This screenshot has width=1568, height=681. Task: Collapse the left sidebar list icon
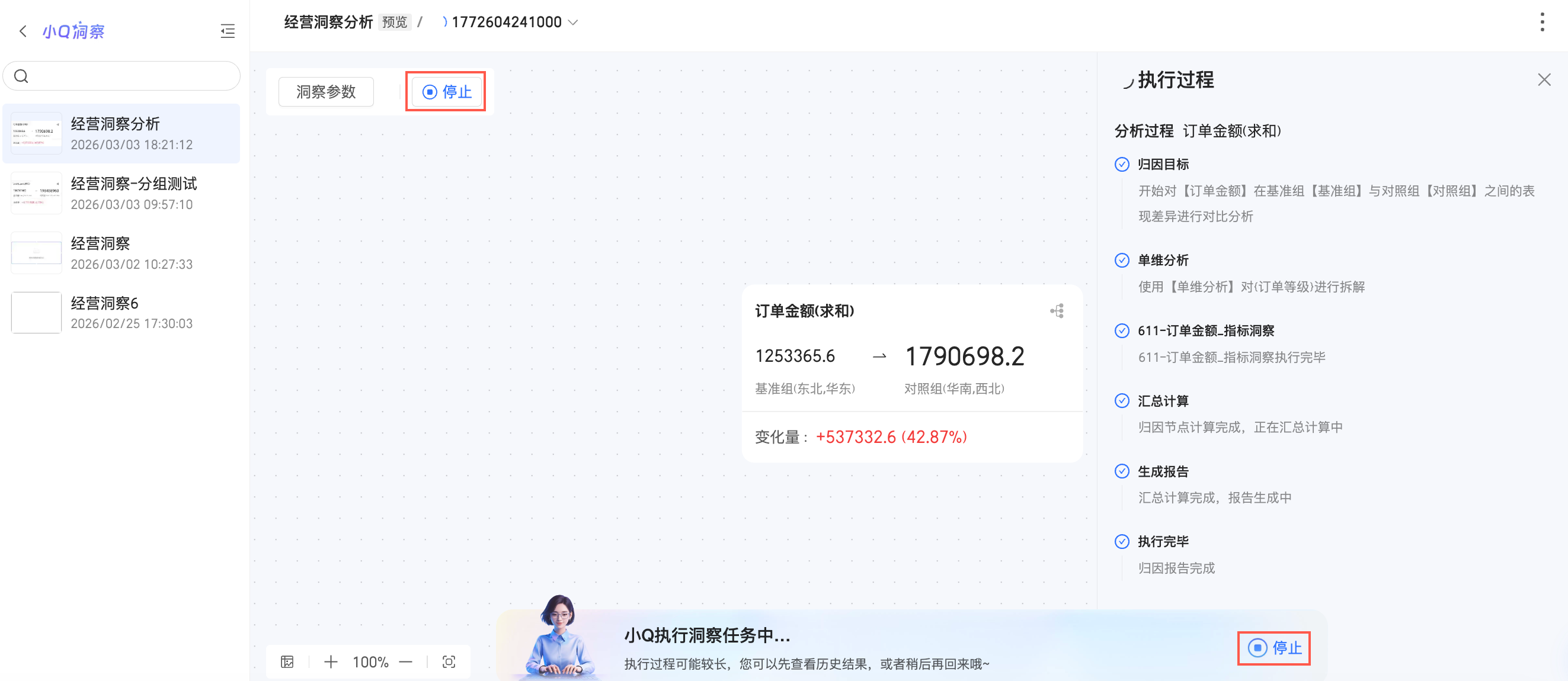click(x=228, y=31)
